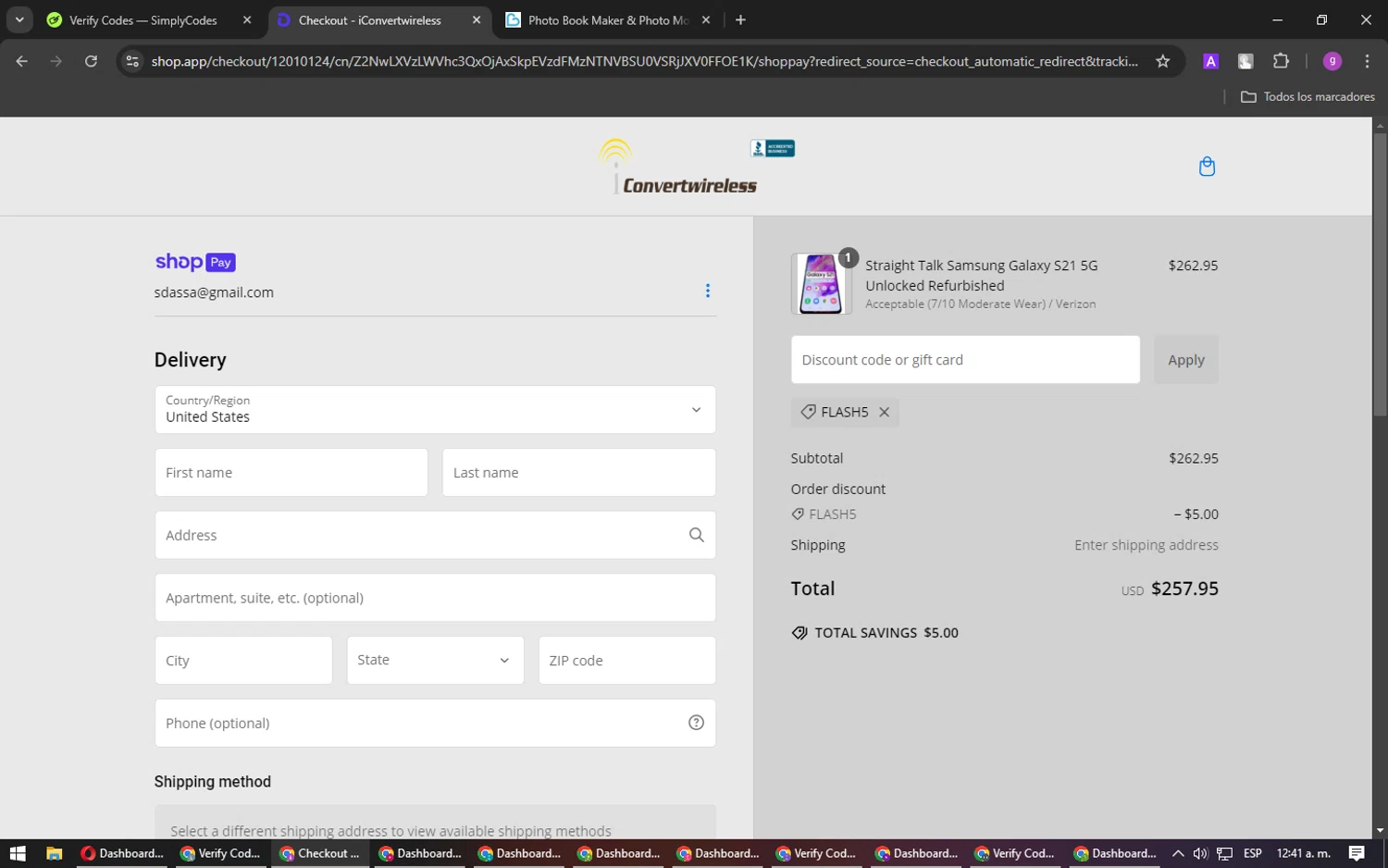Open the shopping bag cart icon

coord(1207,167)
